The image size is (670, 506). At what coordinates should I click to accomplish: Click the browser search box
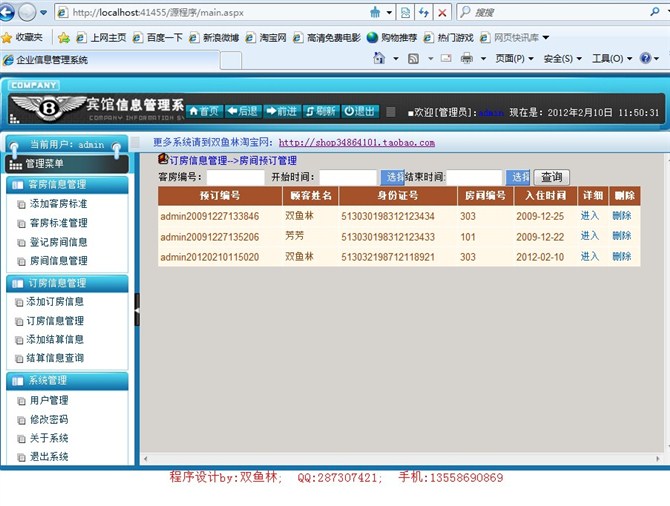pos(555,12)
